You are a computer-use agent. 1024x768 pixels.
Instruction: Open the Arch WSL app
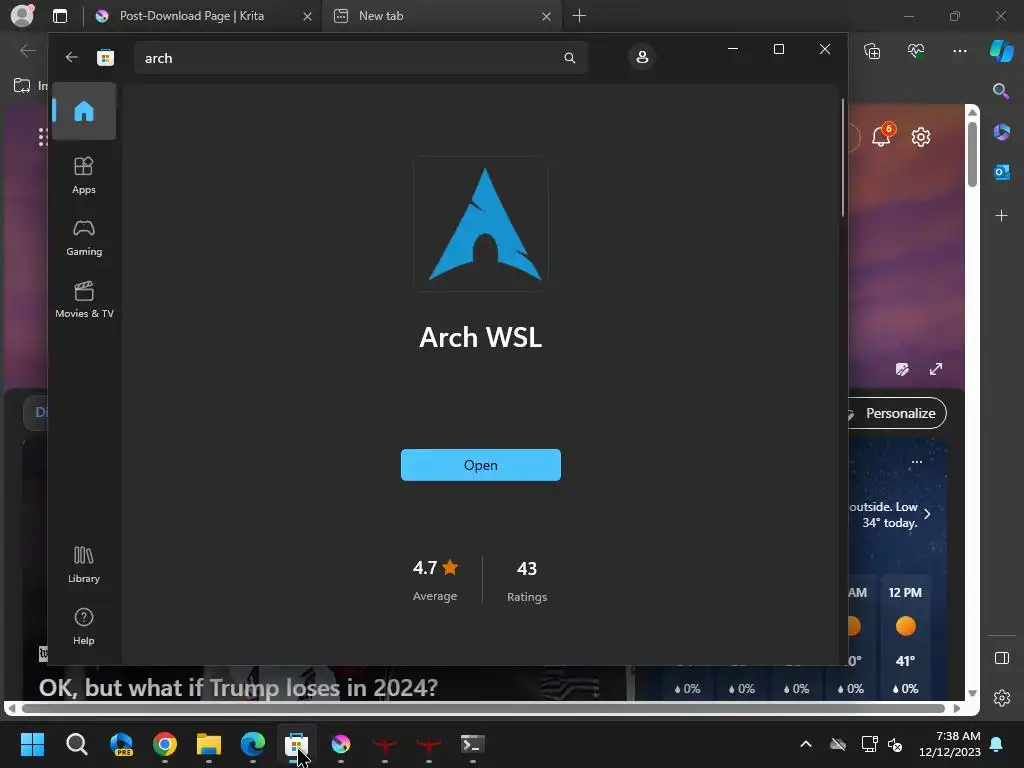(x=481, y=465)
